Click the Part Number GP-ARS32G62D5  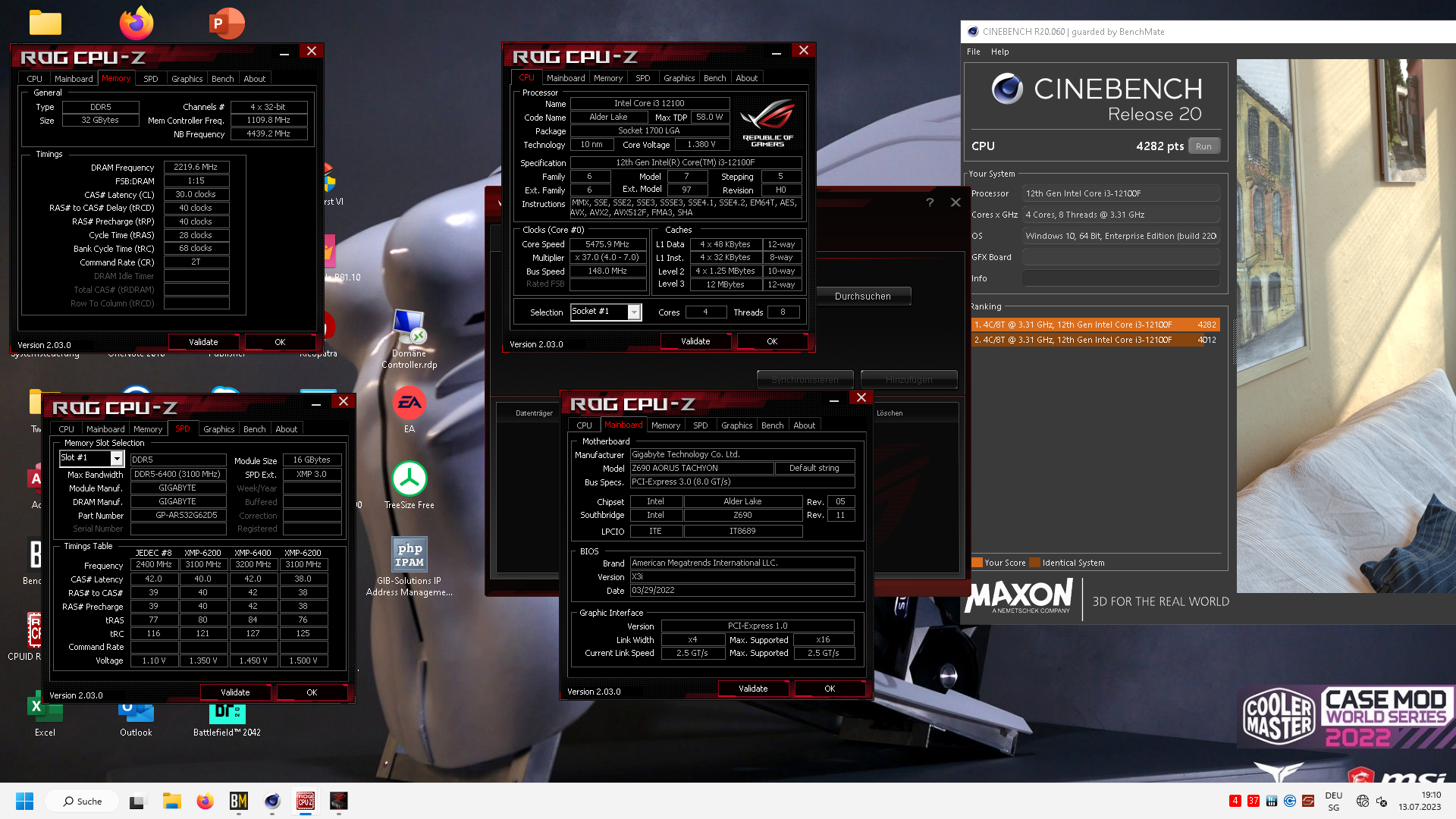click(178, 515)
